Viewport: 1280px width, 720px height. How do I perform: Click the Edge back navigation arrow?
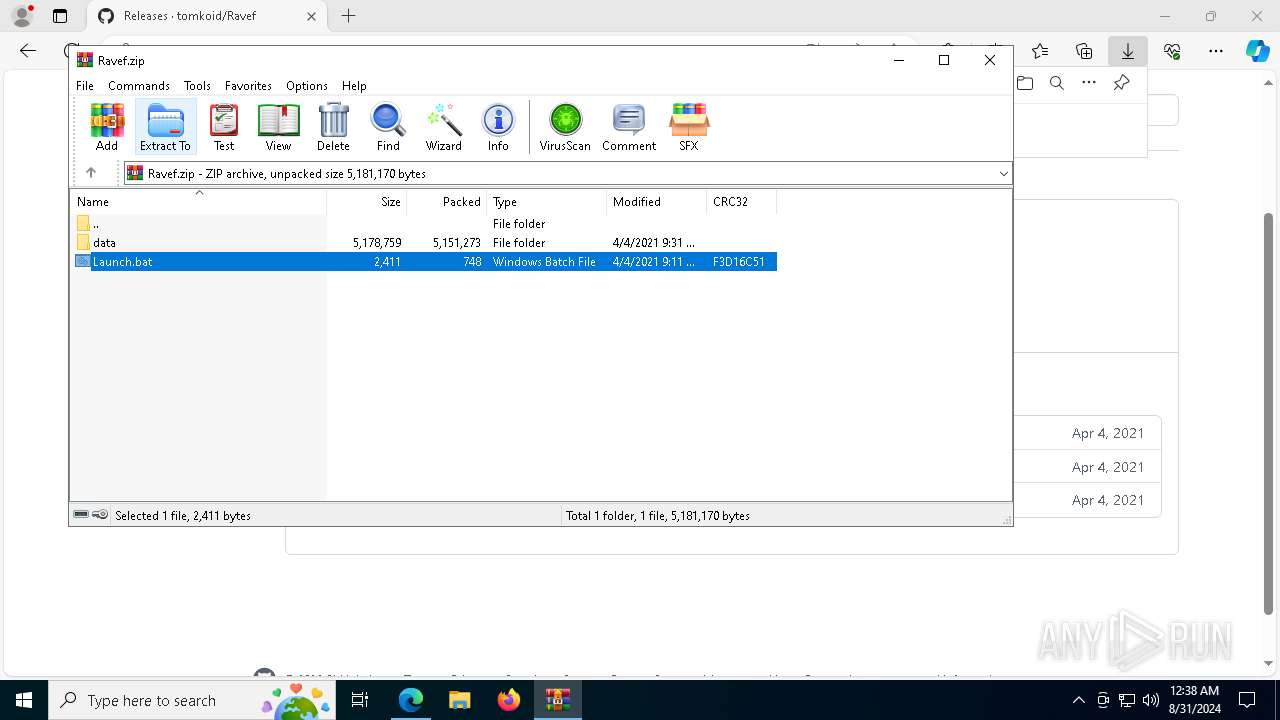28,51
